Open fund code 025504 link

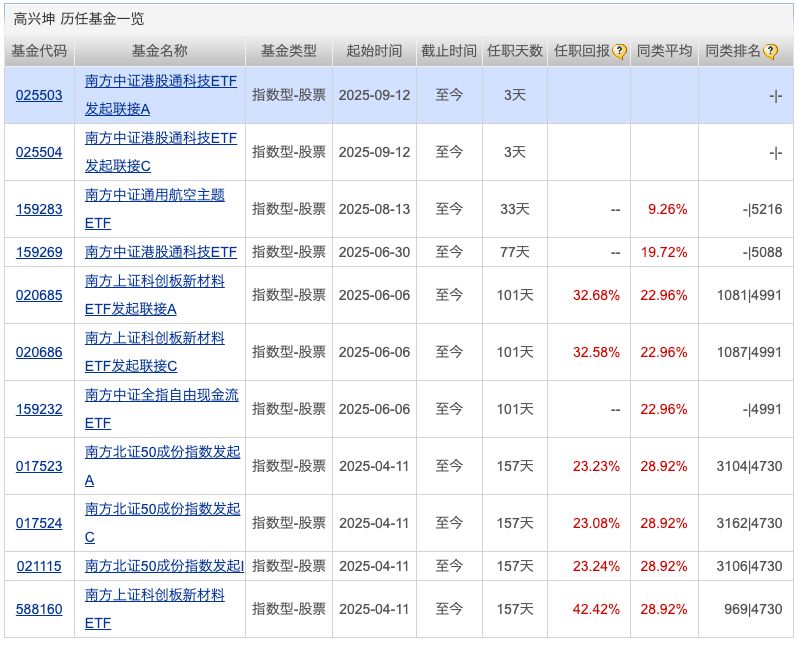pyautogui.click(x=39, y=152)
